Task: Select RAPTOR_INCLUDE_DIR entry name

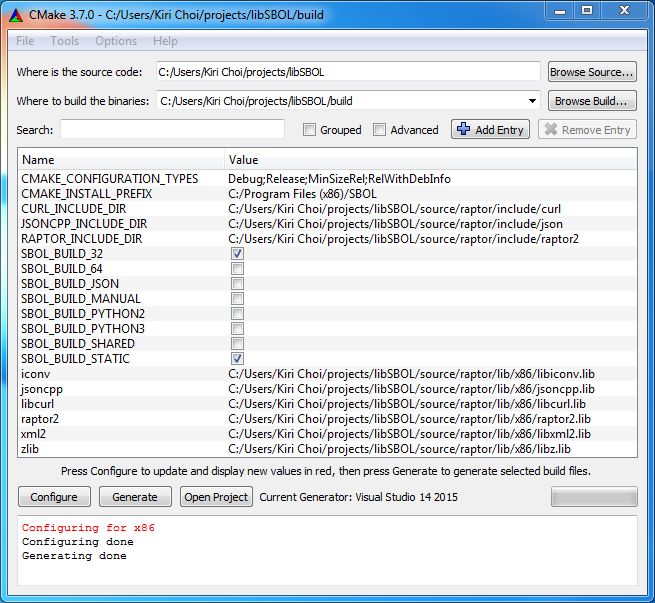Action: click(81, 239)
